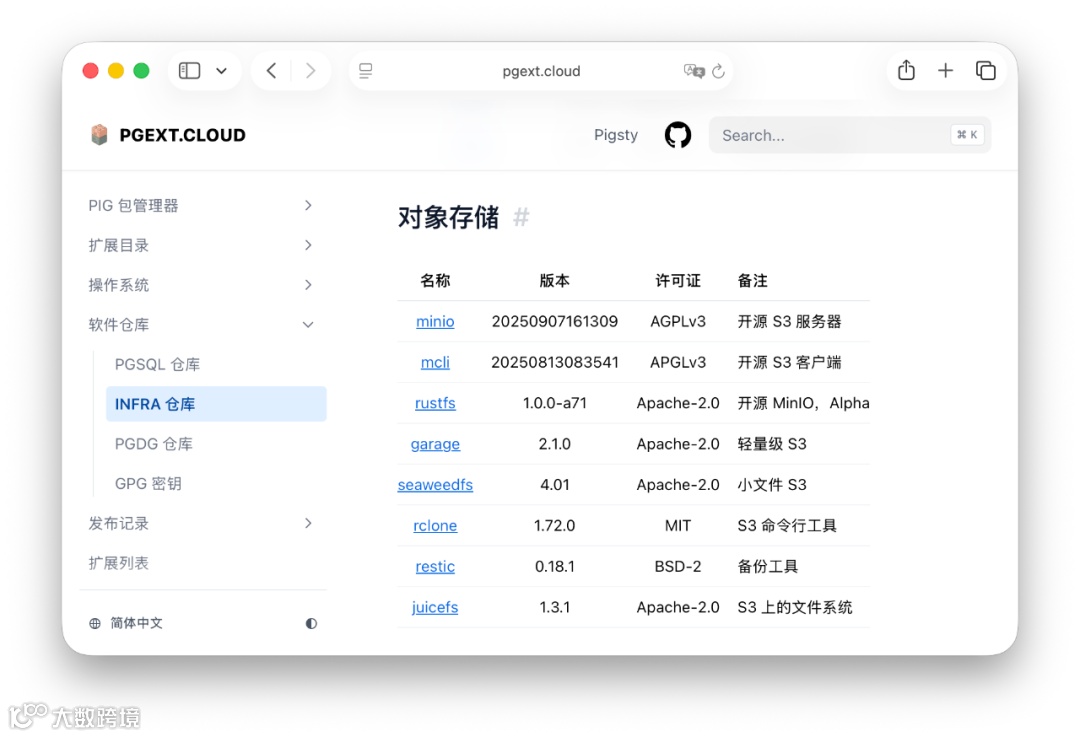Open the sidebar options dropdown arrow
The image size is (1080, 737).
coord(221,71)
